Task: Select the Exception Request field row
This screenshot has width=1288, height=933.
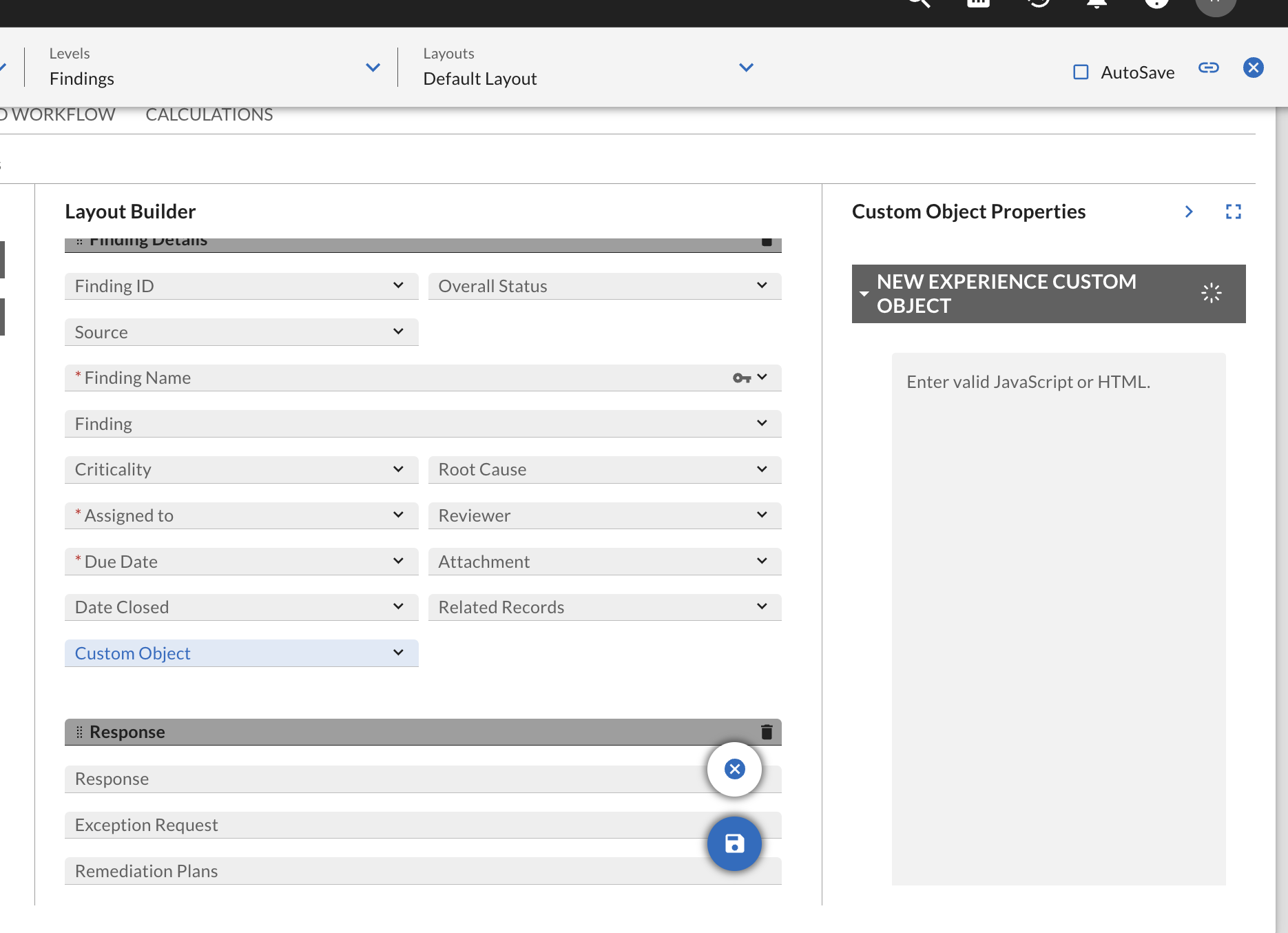Action: (x=423, y=825)
